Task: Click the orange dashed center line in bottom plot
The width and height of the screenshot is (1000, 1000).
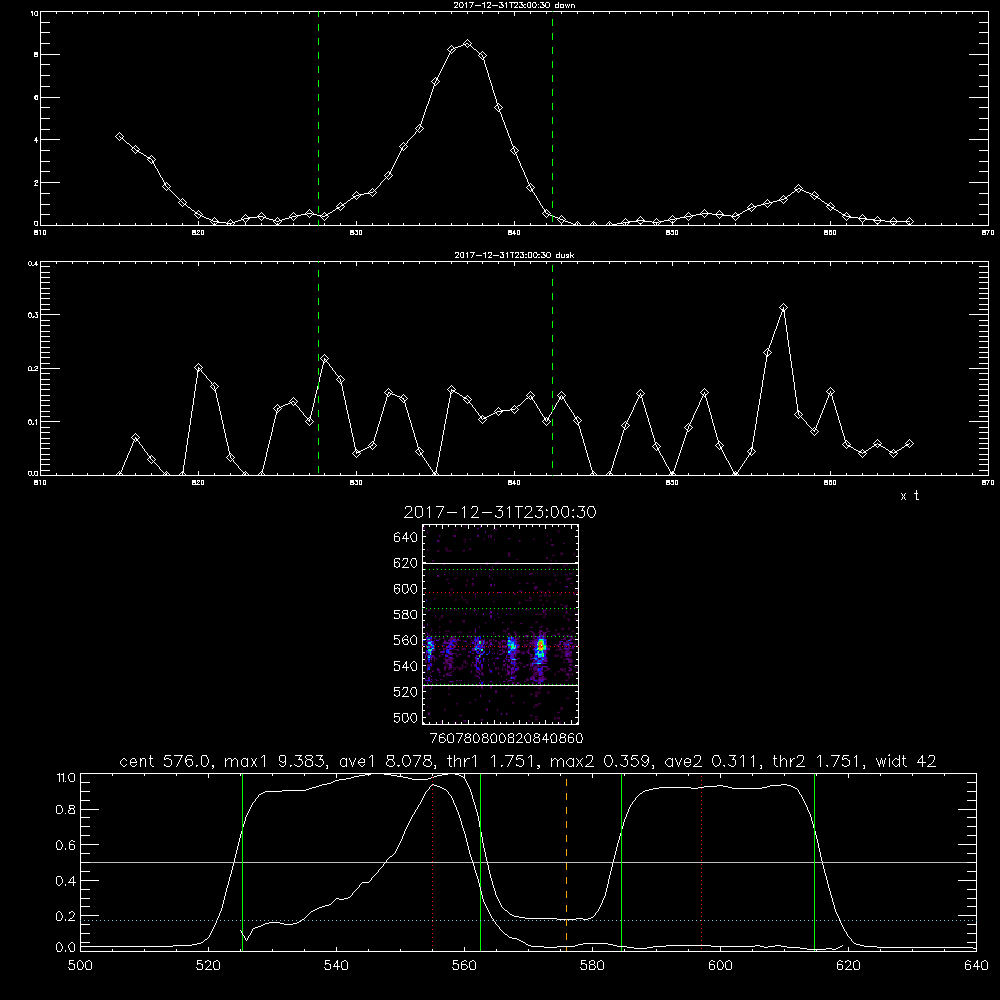Action: (566, 861)
